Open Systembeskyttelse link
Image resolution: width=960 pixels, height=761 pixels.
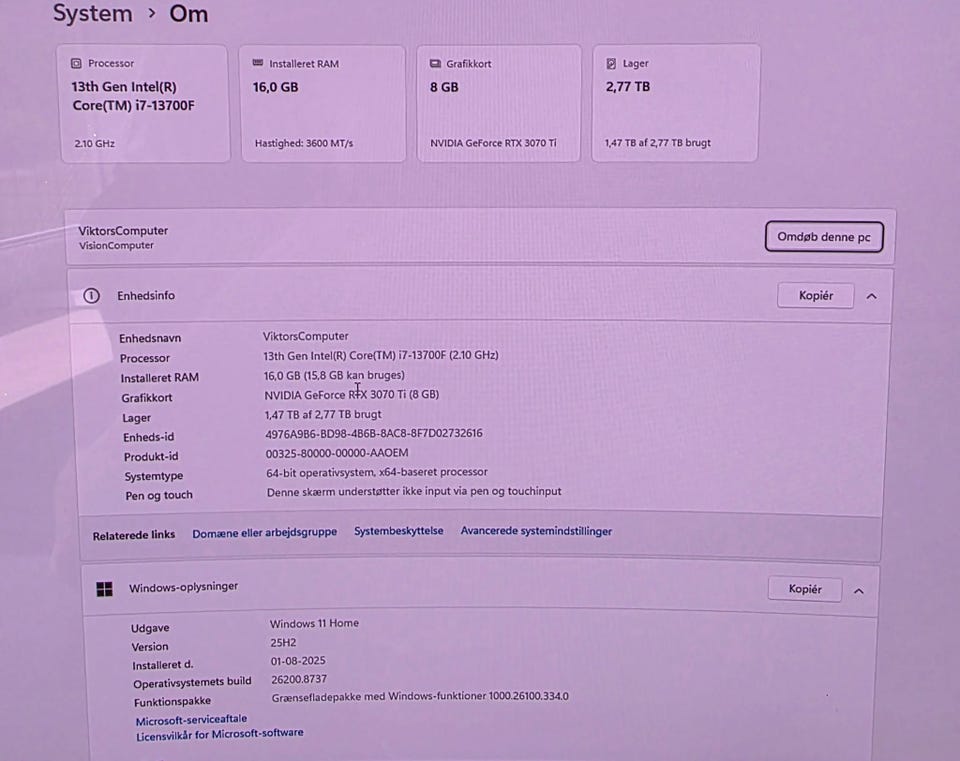pos(399,531)
